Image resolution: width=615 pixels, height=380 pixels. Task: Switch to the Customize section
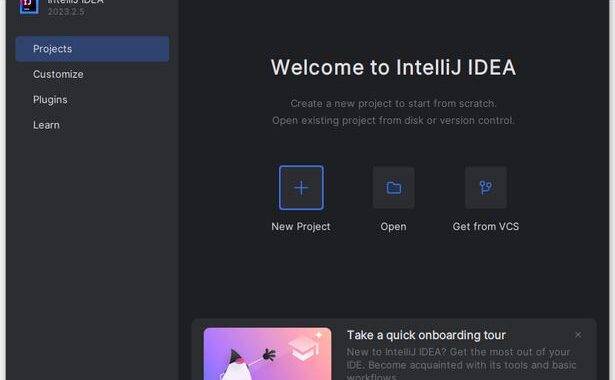[x=58, y=74]
